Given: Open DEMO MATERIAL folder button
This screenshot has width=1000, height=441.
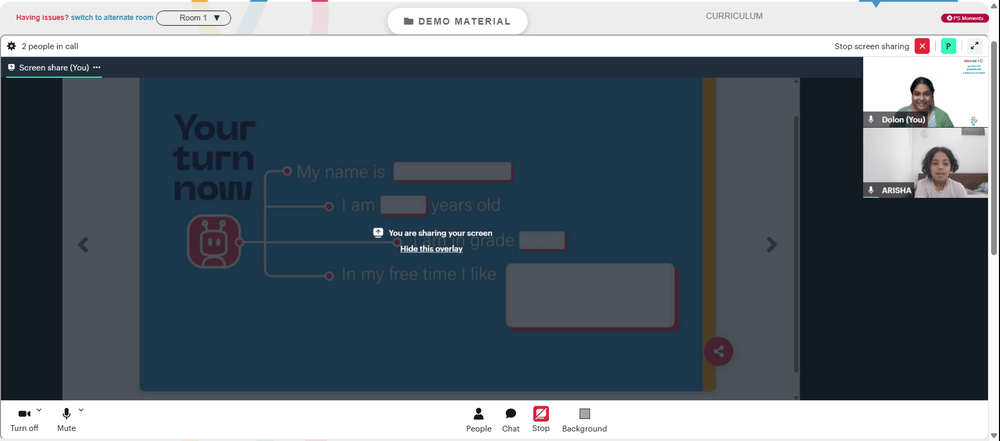Looking at the screenshot, I should 457,21.
